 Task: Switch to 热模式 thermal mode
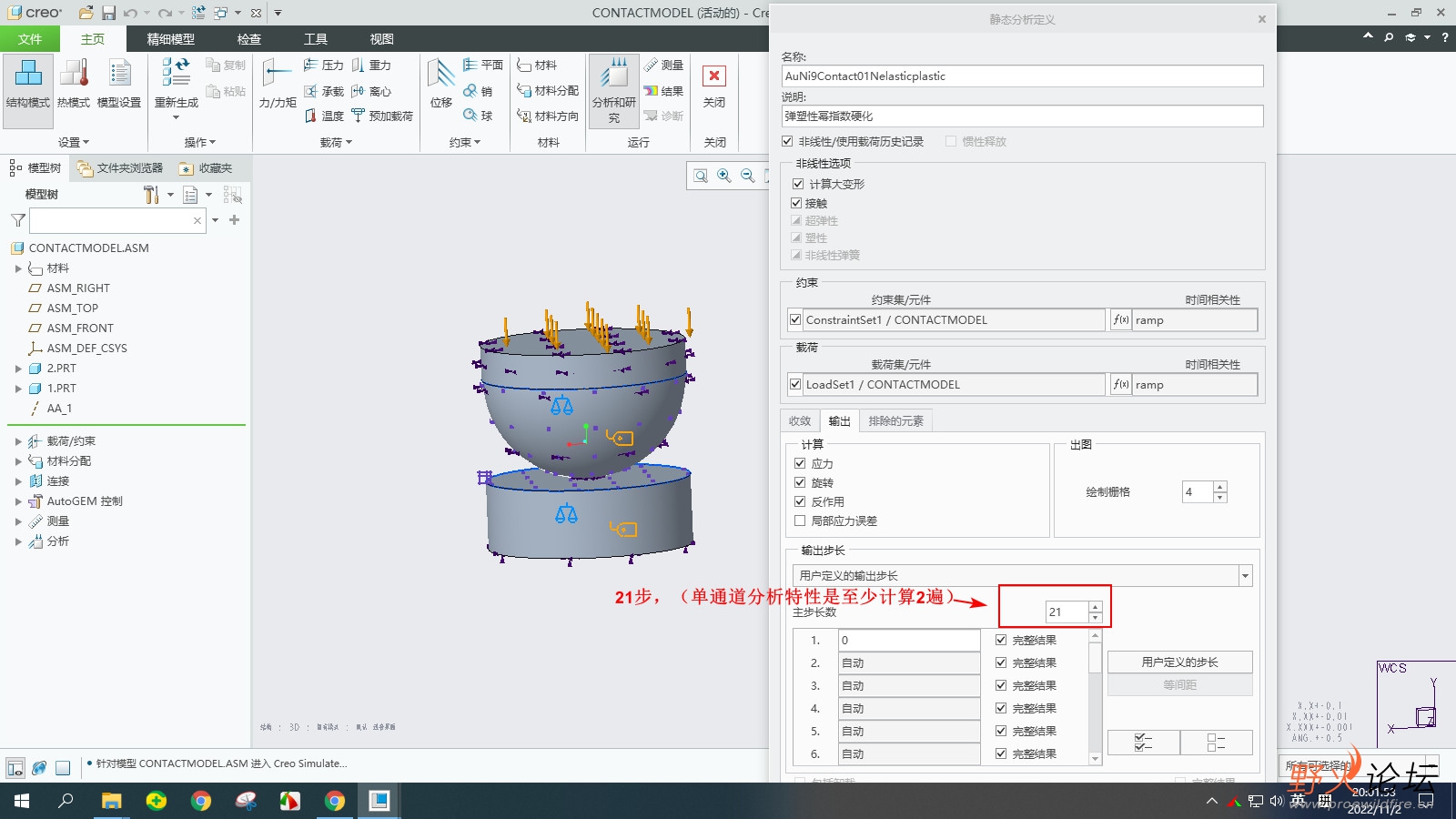(x=74, y=84)
